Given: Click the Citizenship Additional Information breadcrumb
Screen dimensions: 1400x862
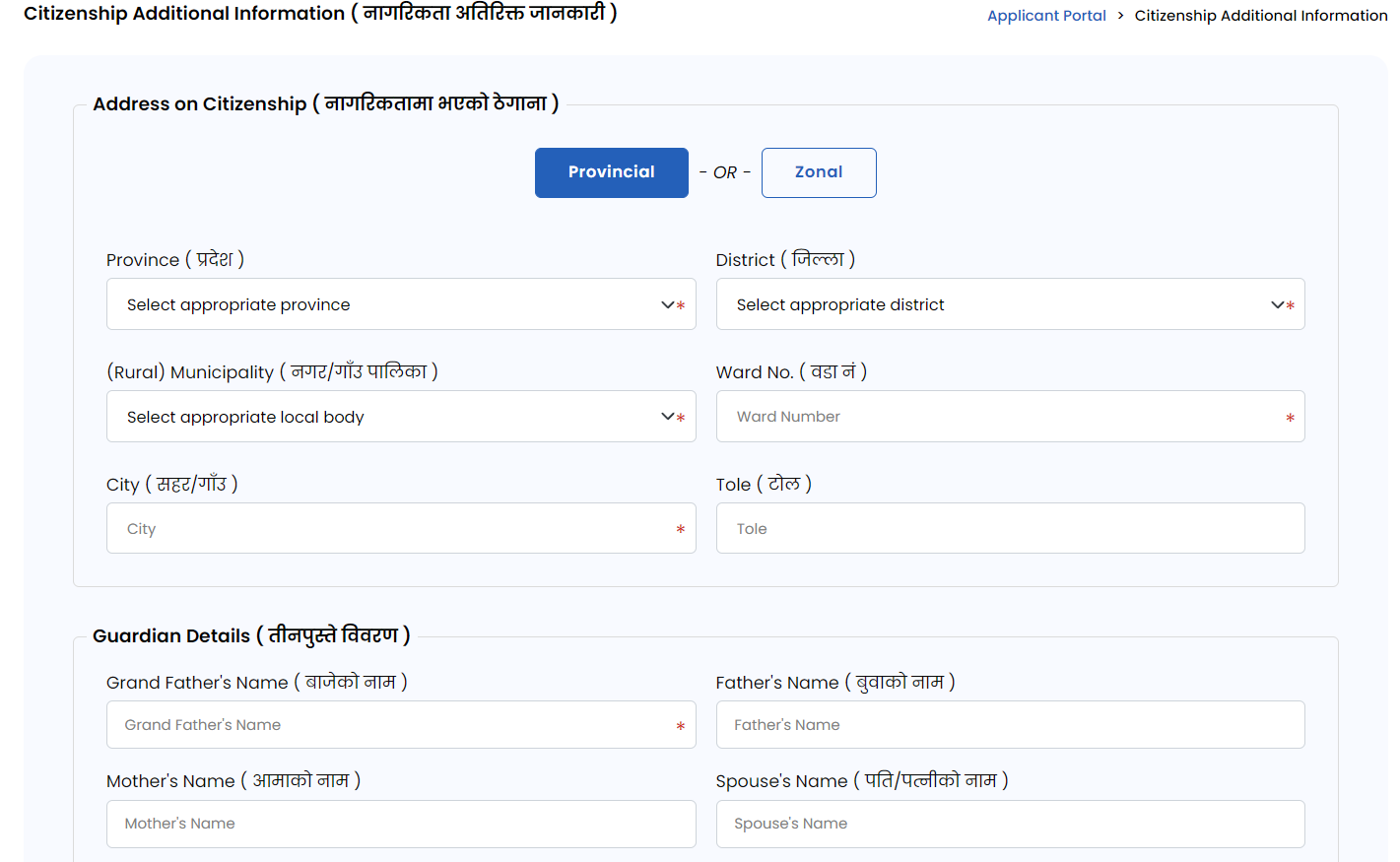Looking at the screenshot, I should coord(1261,16).
